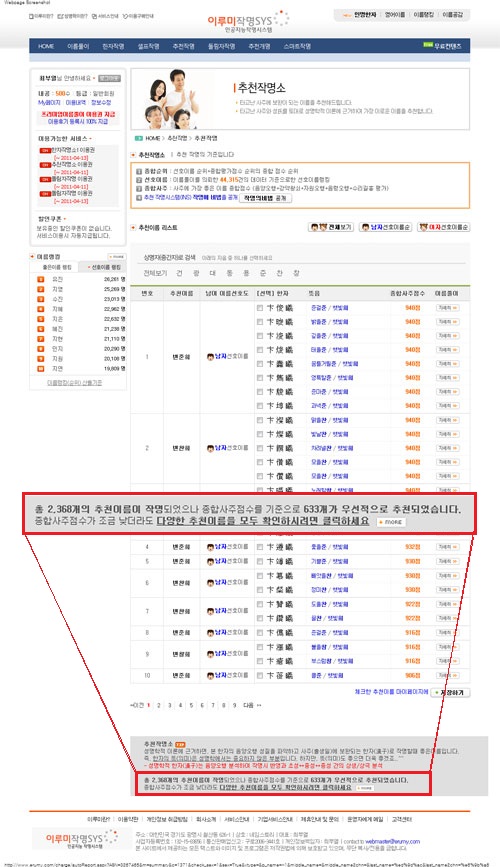
Task: Check the hanja checkbox in row 10
Action: [260, 676]
